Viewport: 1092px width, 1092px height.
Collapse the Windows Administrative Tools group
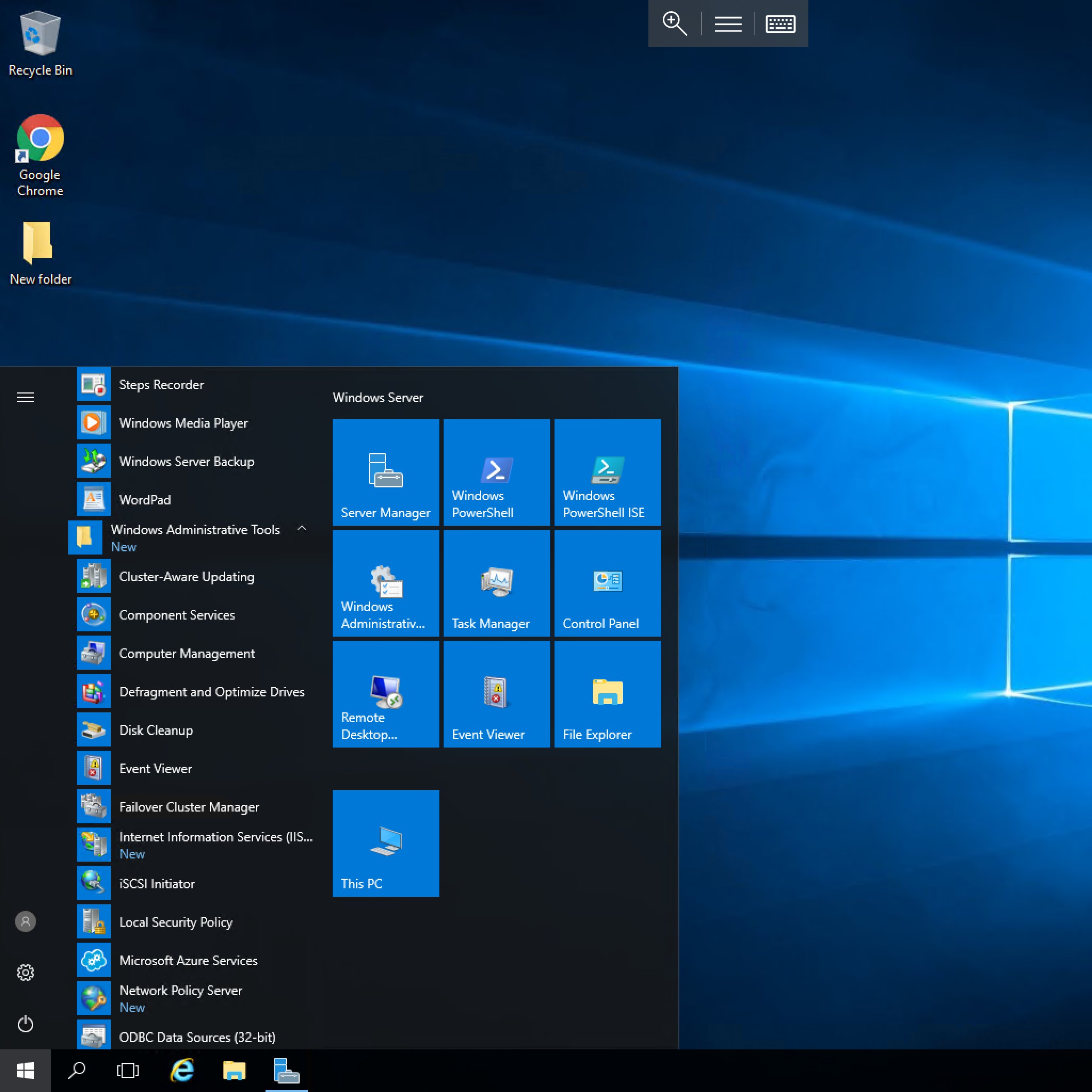point(302,528)
